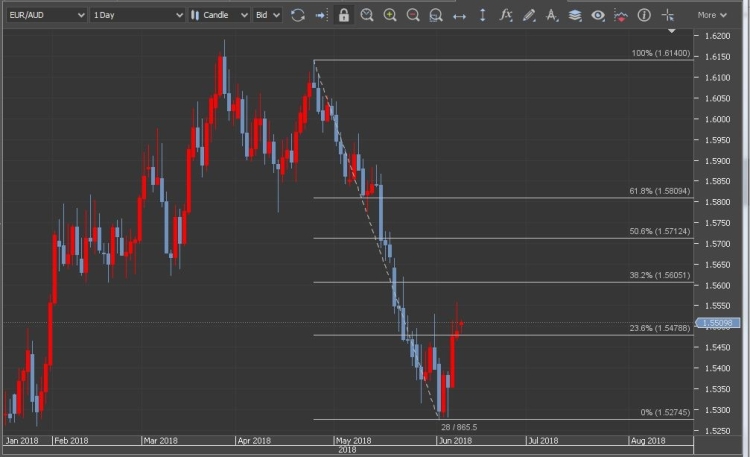
Task: Toggle the chart lock icon
Action: [x=343, y=15]
